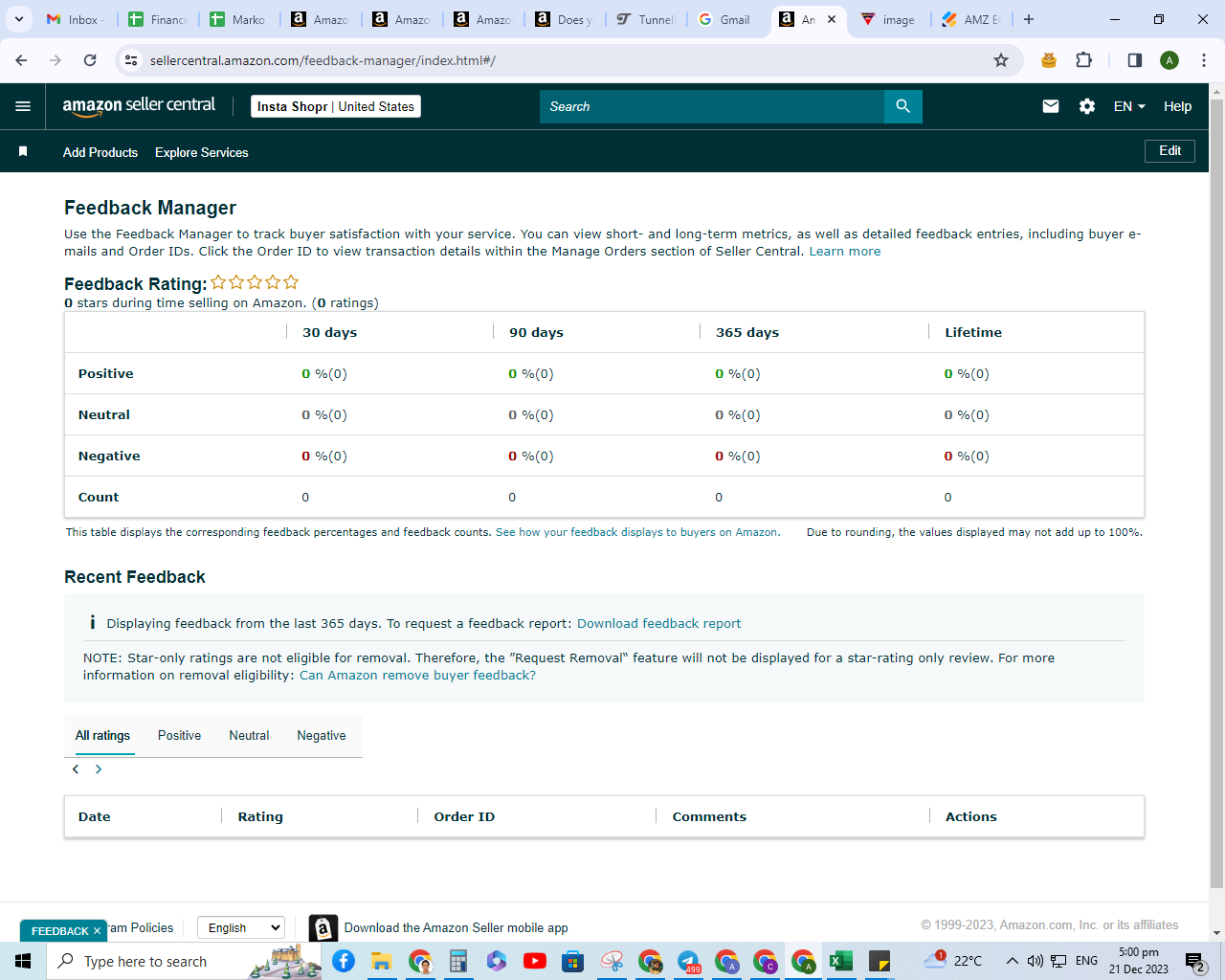Open the Add Products link
Viewport: 1225px width, 980px height.
[100, 152]
